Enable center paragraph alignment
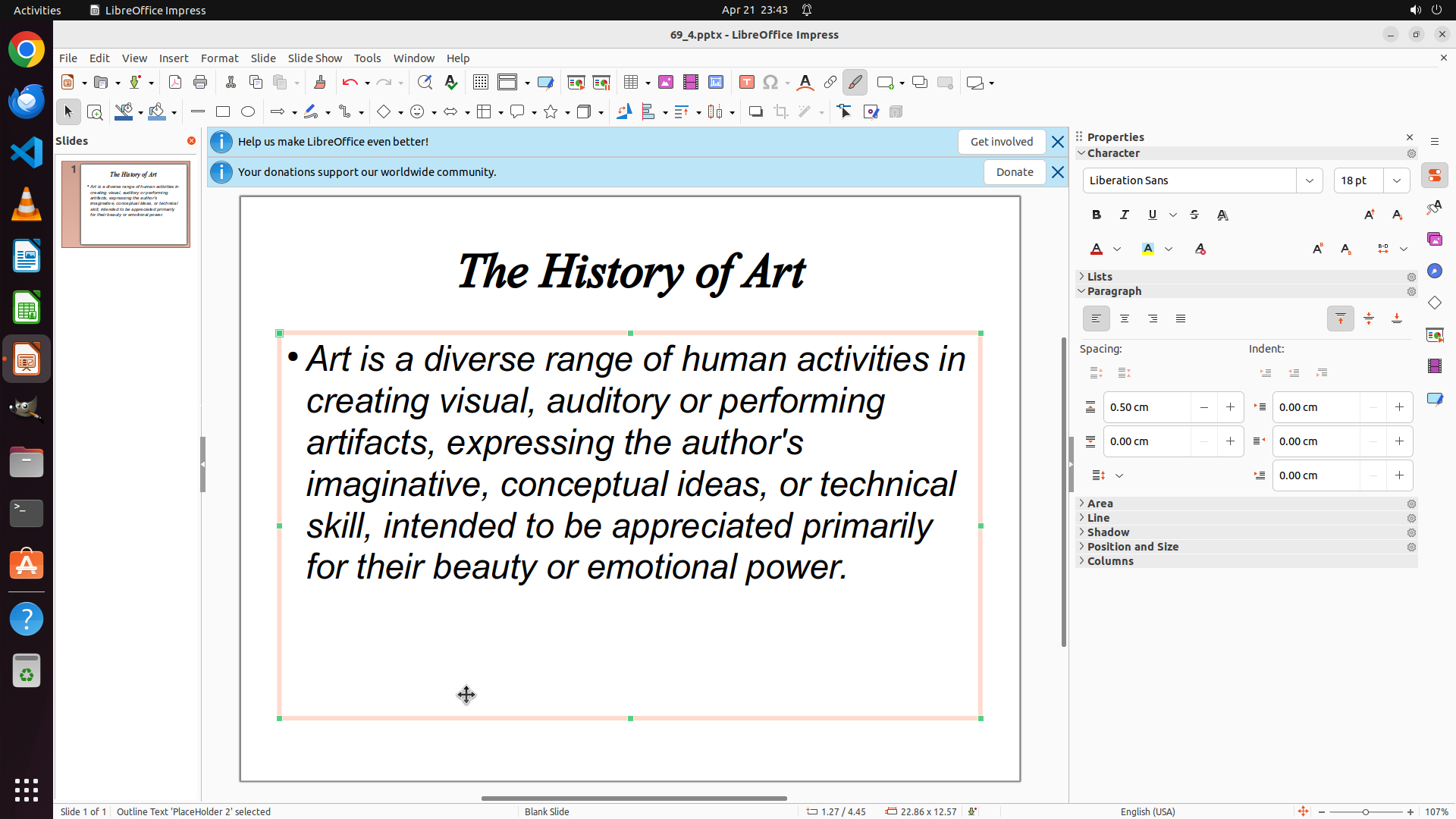The width and height of the screenshot is (1456, 819). click(1125, 319)
